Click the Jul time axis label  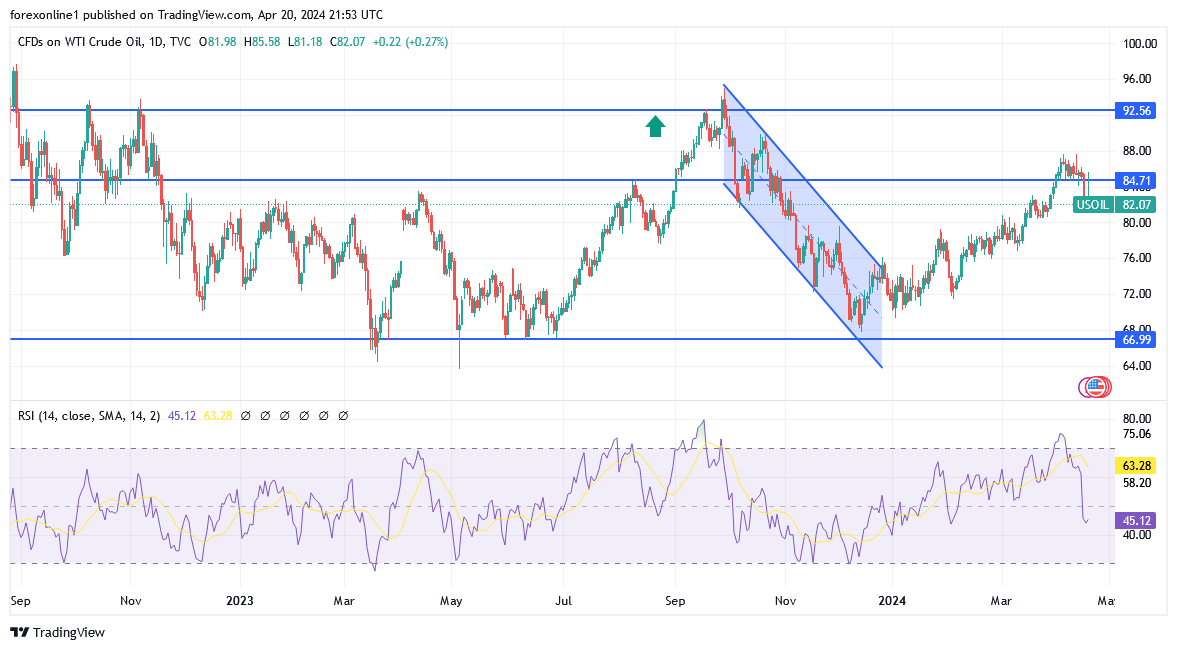coord(563,600)
